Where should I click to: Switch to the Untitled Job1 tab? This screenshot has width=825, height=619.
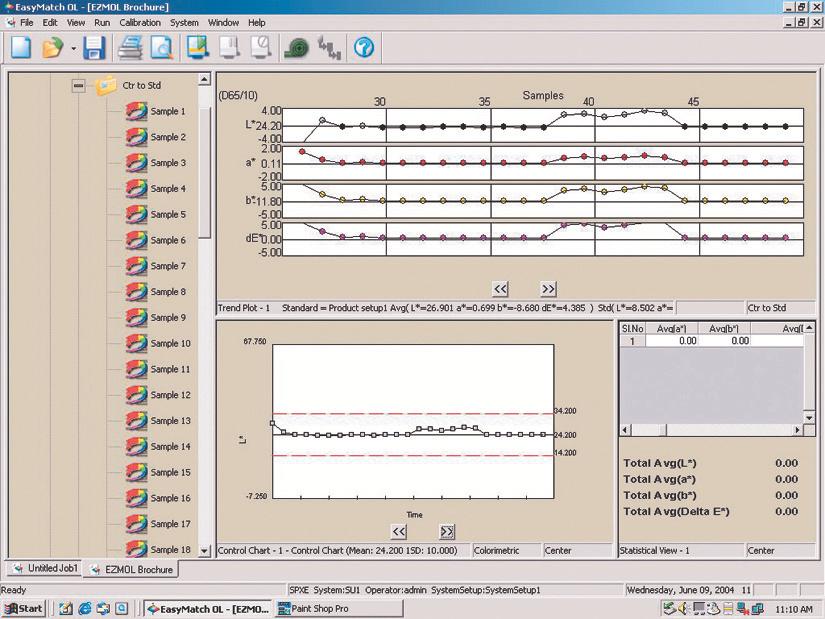click(45, 569)
